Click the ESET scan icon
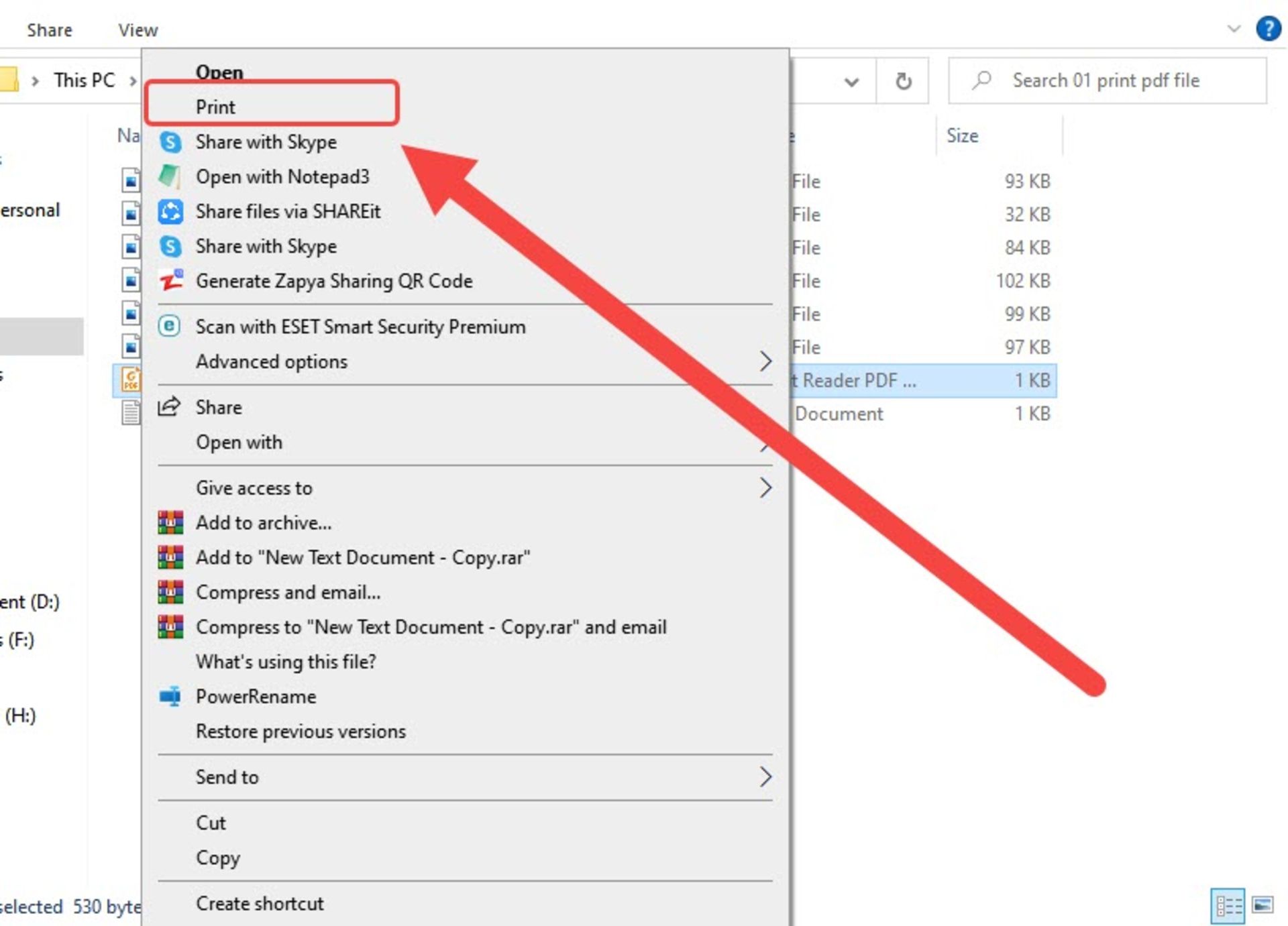The height and width of the screenshot is (926, 1288). (x=169, y=327)
